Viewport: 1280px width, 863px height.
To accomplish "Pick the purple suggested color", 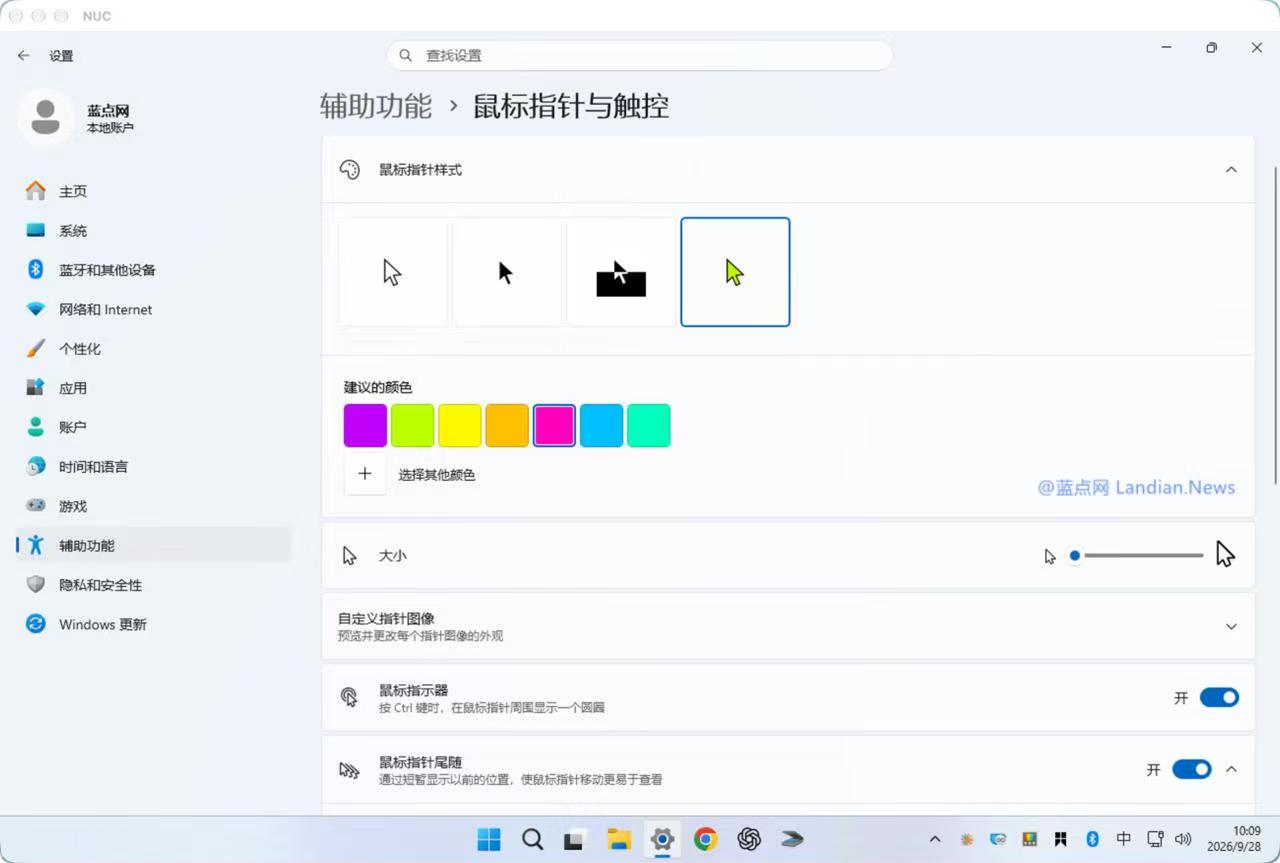I will click(x=365, y=425).
